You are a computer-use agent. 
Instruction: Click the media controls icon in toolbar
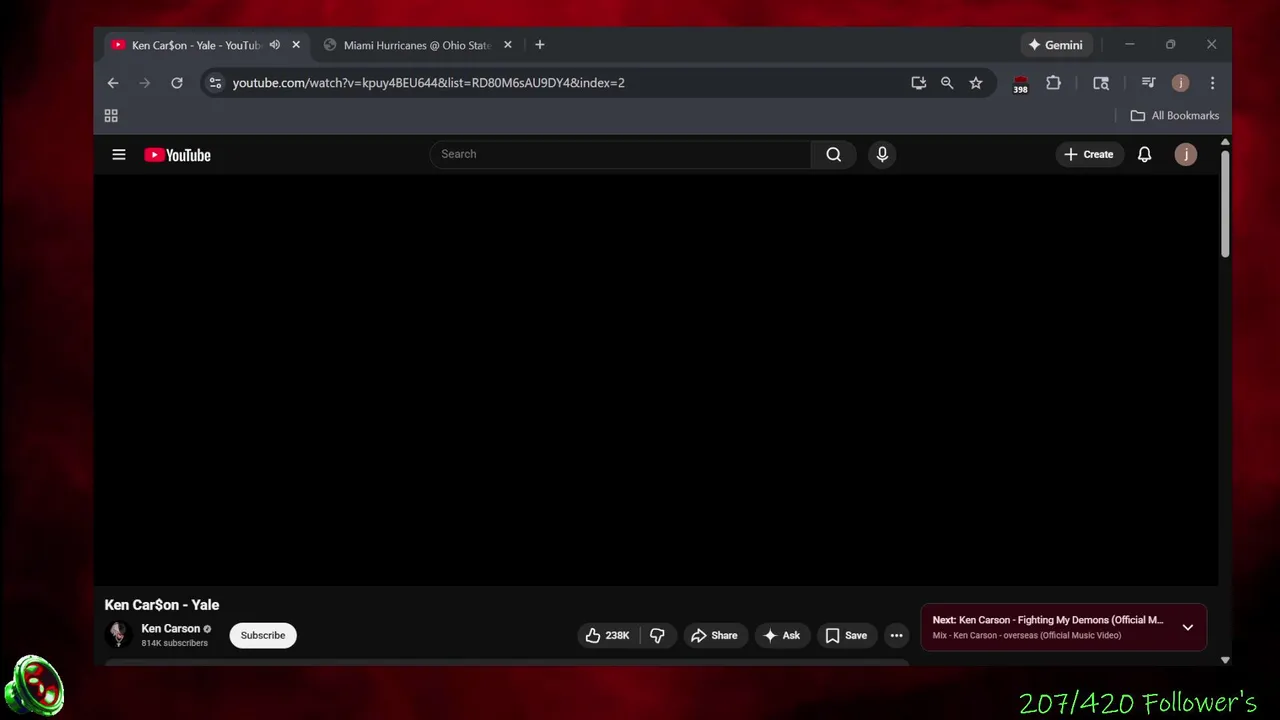point(1148,83)
